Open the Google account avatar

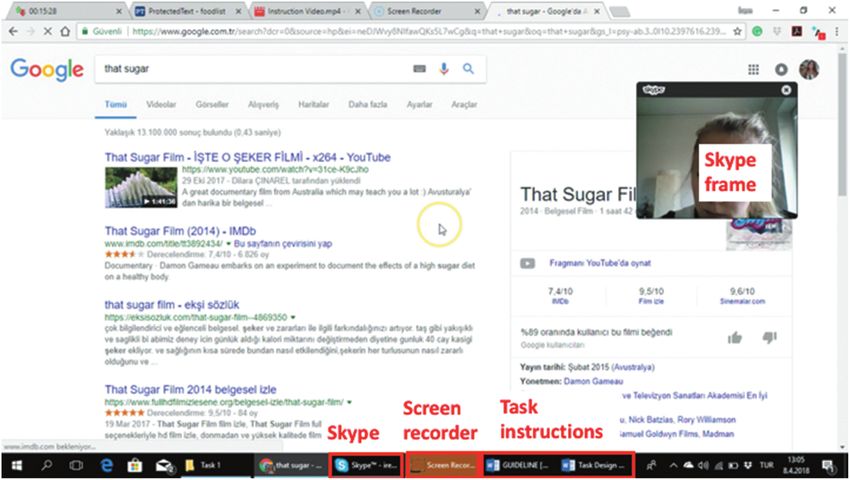coord(809,69)
